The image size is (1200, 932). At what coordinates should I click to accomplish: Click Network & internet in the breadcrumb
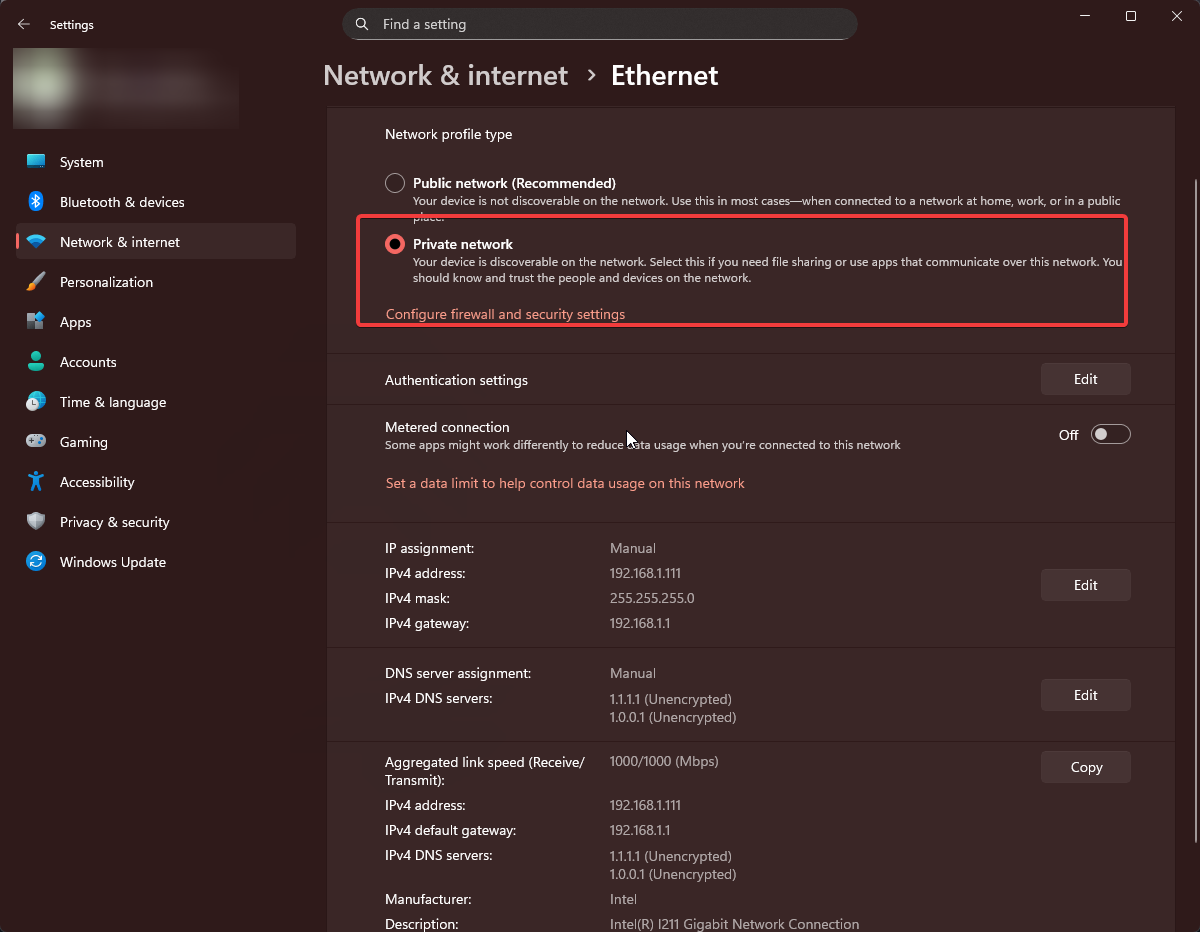(x=445, y=75)
